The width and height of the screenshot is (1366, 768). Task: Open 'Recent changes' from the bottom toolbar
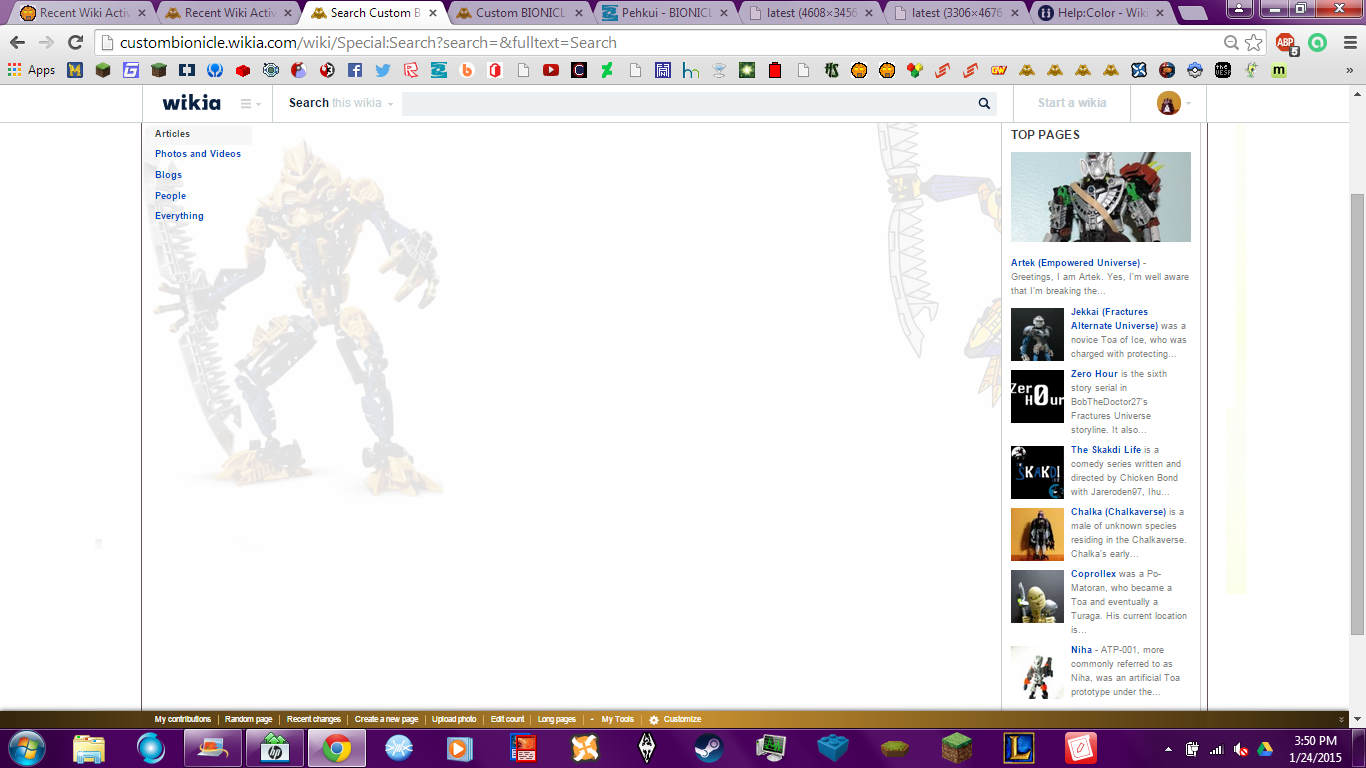click(314, 719)
